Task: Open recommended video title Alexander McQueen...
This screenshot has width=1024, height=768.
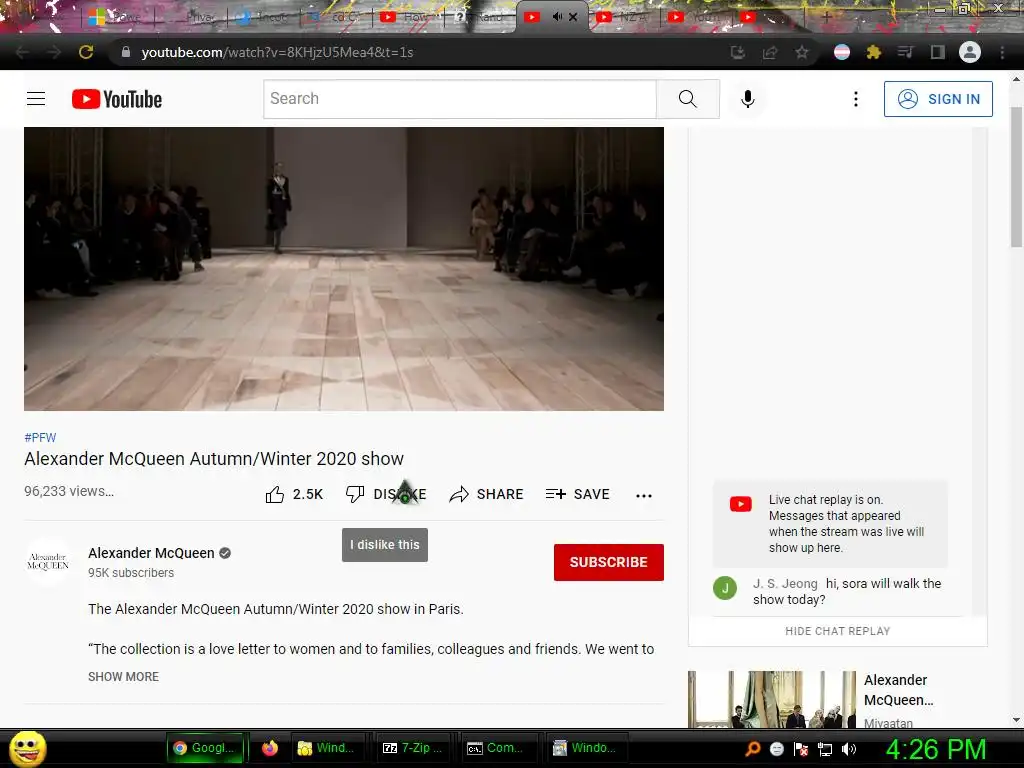Action: 899,690
